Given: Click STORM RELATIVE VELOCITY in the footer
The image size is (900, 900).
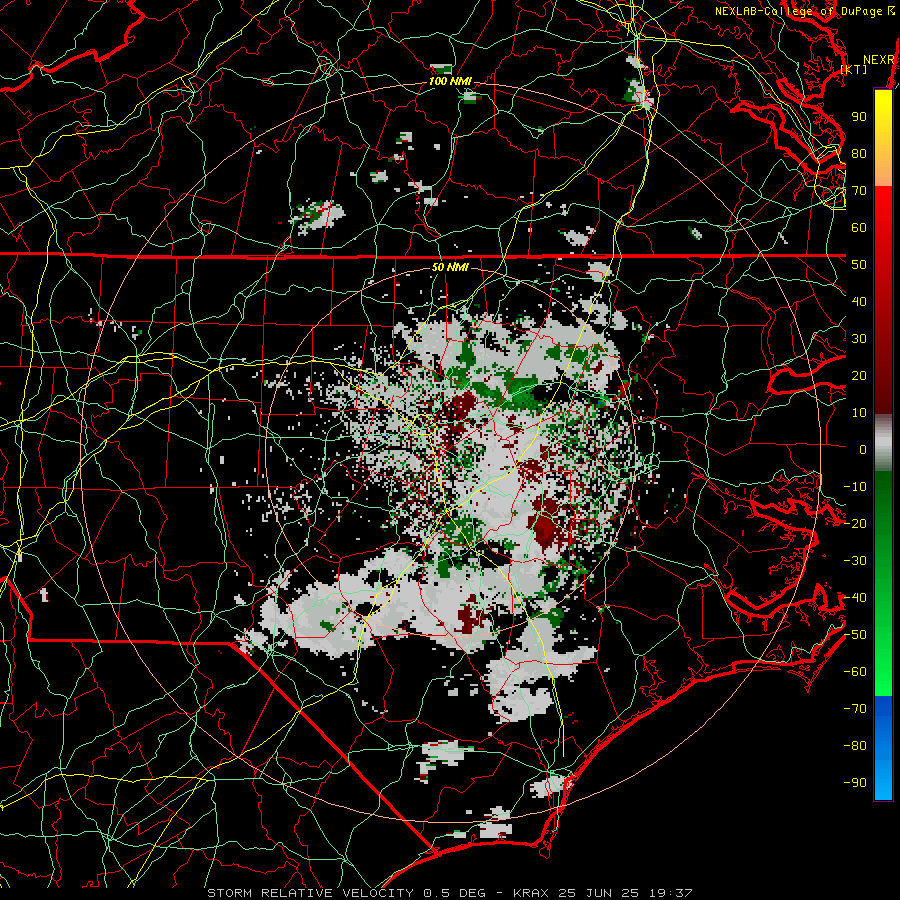Looking at the screenshot, I should 310,893.
